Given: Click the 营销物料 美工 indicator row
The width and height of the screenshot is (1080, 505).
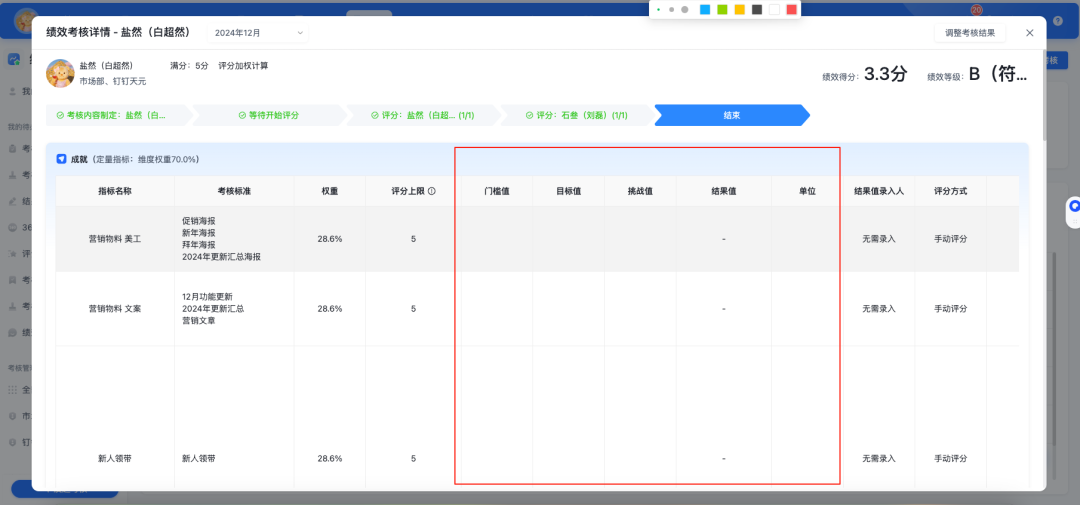Looking at the screenshot, I should pyautogui.click(x=115, y=239).
